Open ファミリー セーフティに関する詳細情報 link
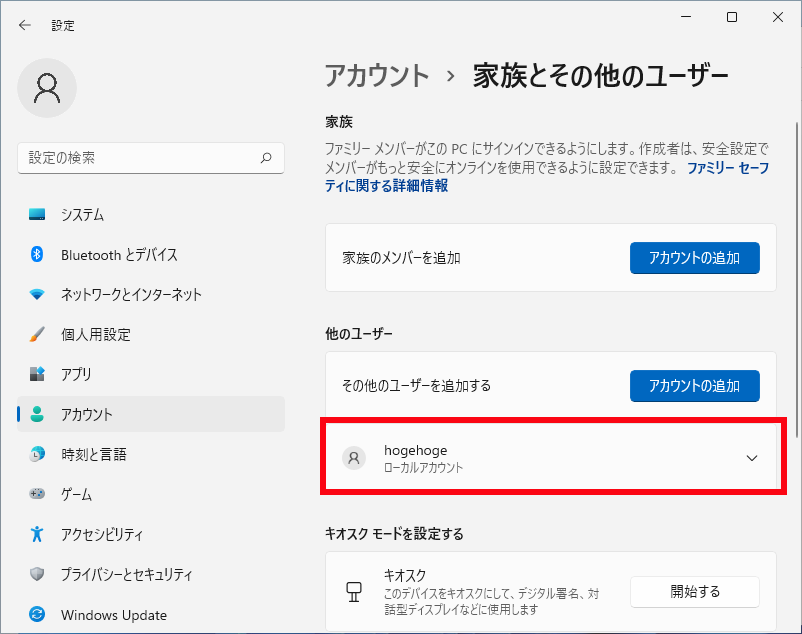Screen dimensions: 802x634 tap(547, 176)
